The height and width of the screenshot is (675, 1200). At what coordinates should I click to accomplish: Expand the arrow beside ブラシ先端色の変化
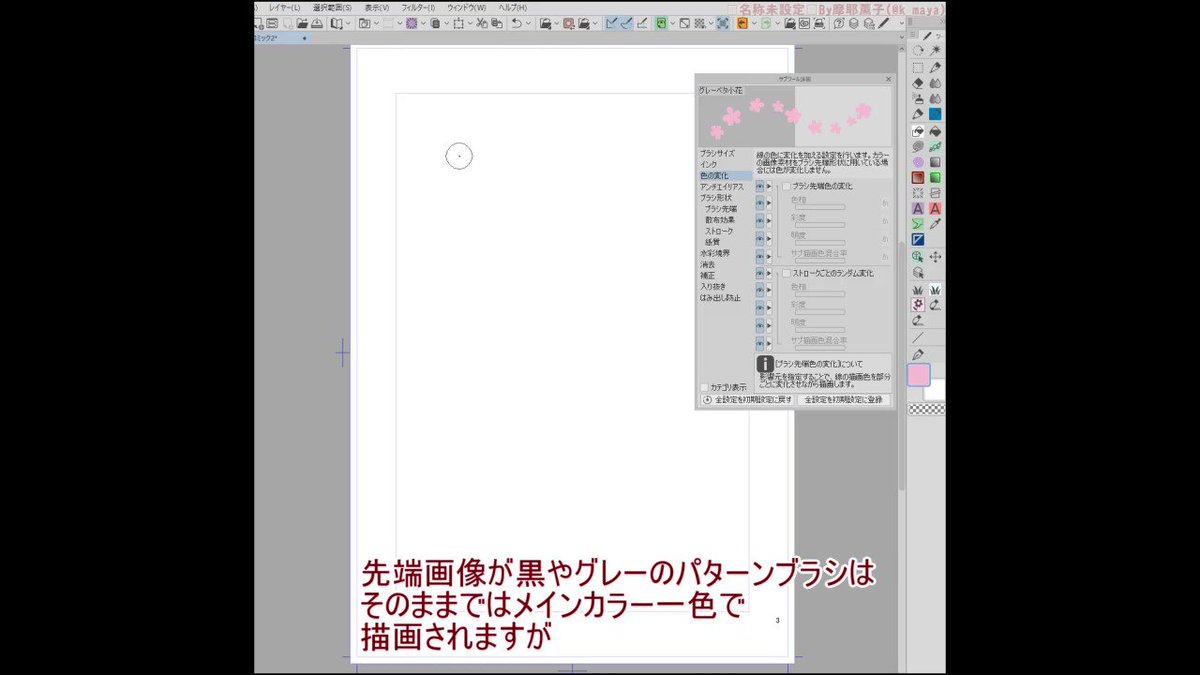tap(769, 186)
